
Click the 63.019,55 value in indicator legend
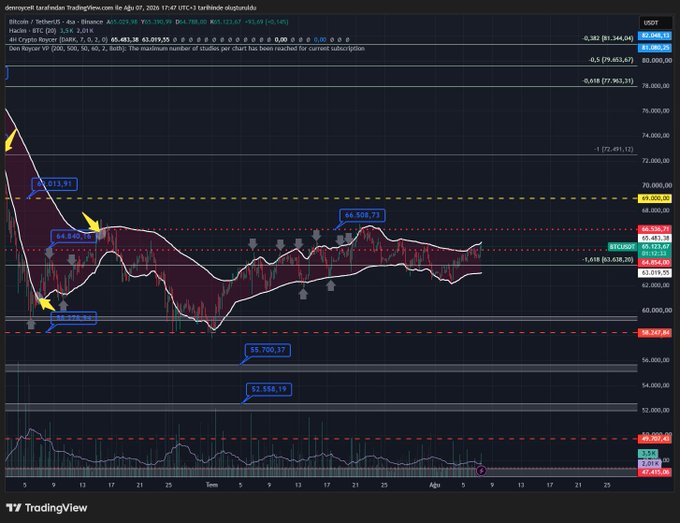coord(156,39)
